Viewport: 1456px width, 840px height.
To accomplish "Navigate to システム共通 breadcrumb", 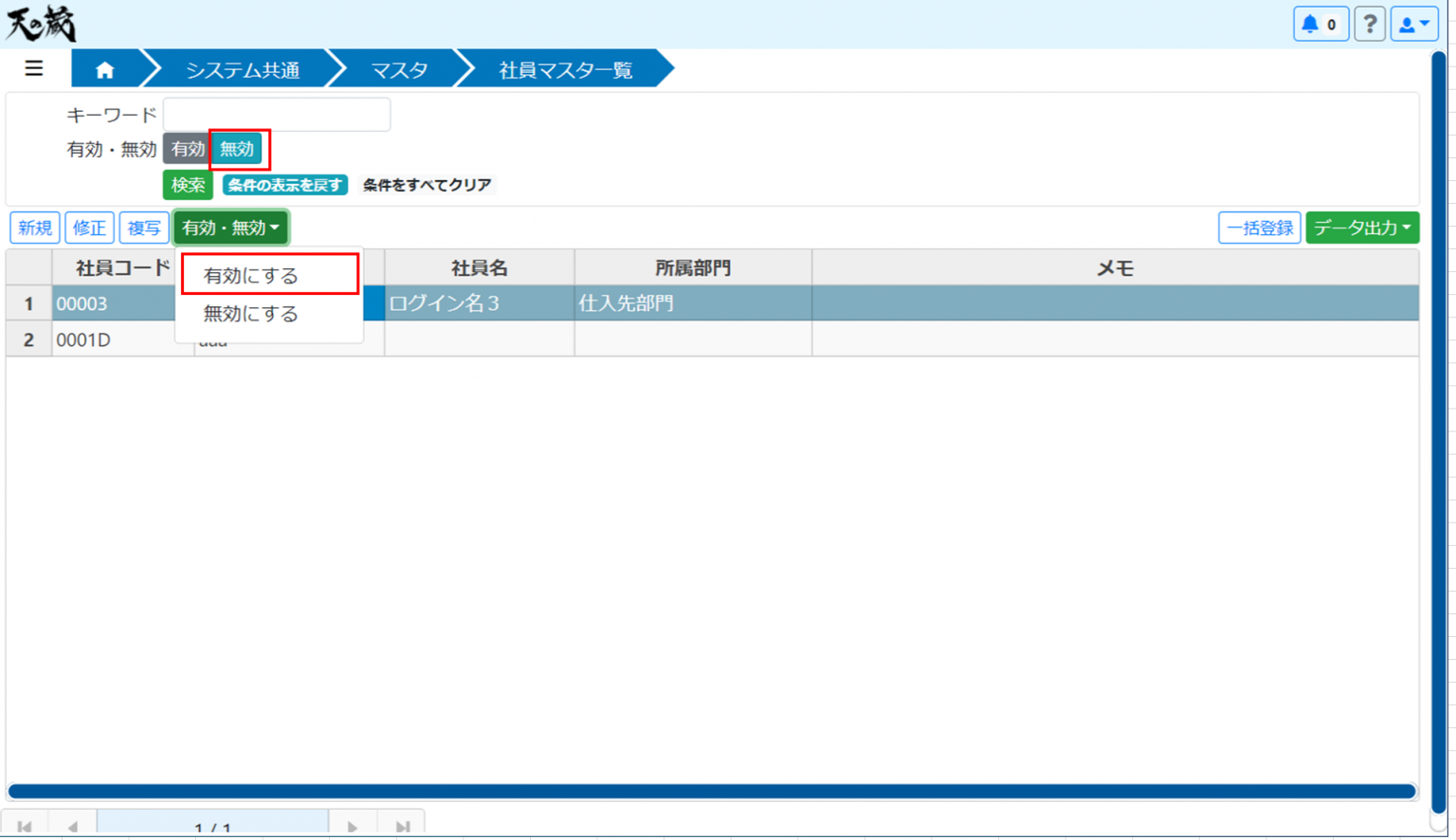I will (243, 69).
